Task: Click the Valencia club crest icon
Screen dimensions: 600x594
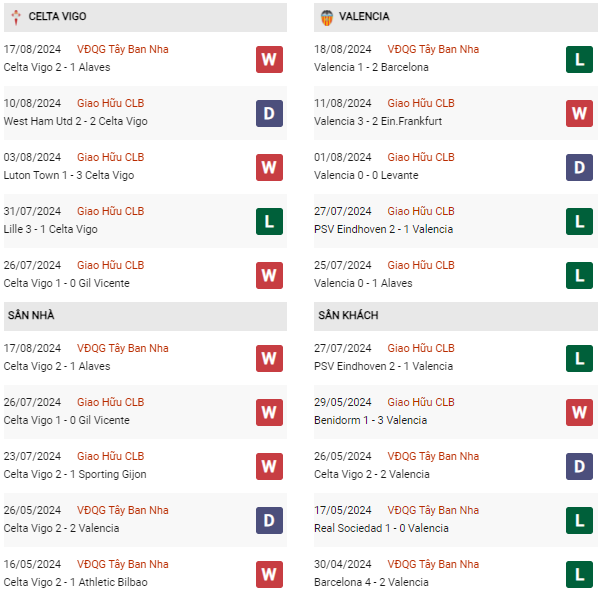Action: [x=326, y=17]
